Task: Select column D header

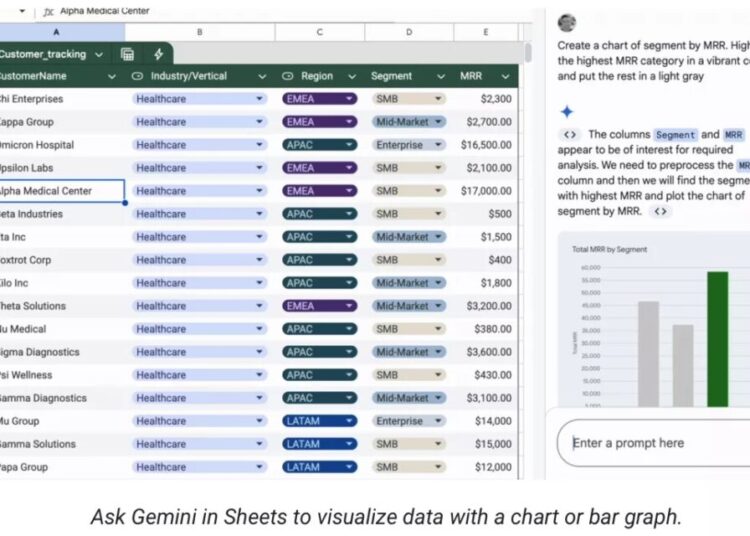Action: (409, 32)
